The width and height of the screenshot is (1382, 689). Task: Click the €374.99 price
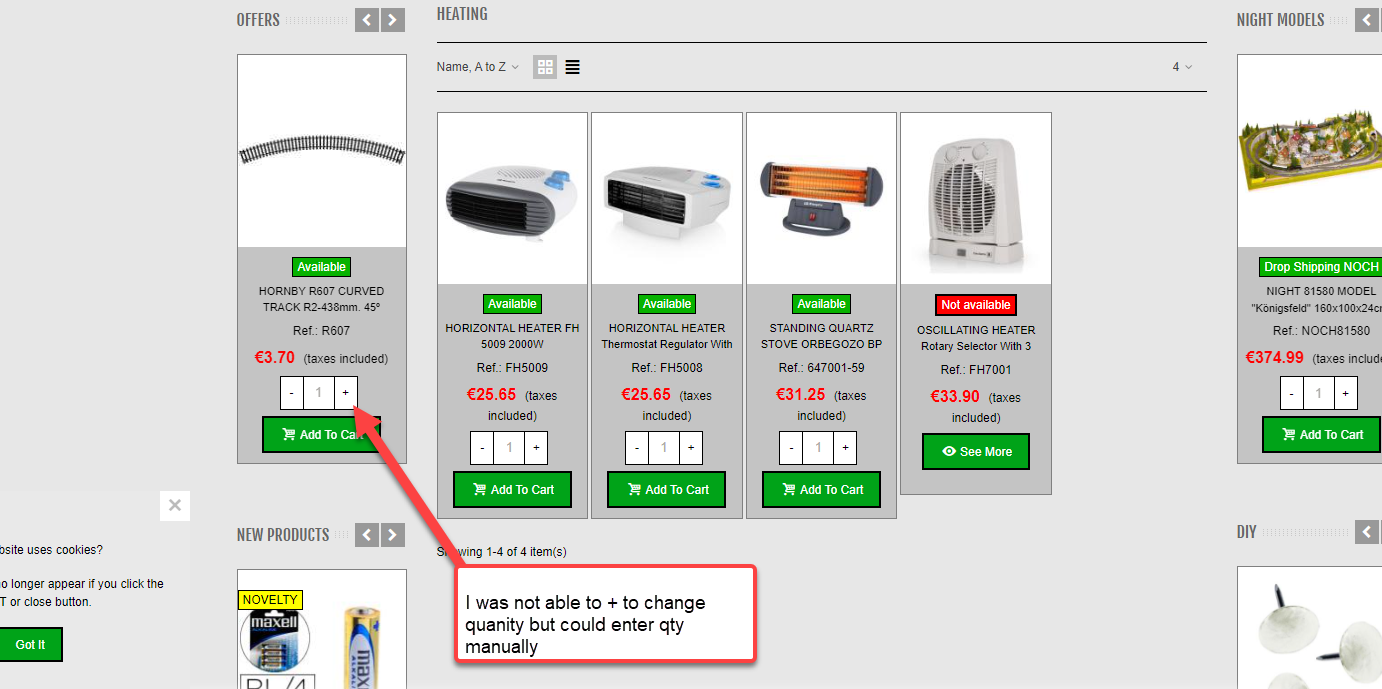[1275, 357]
